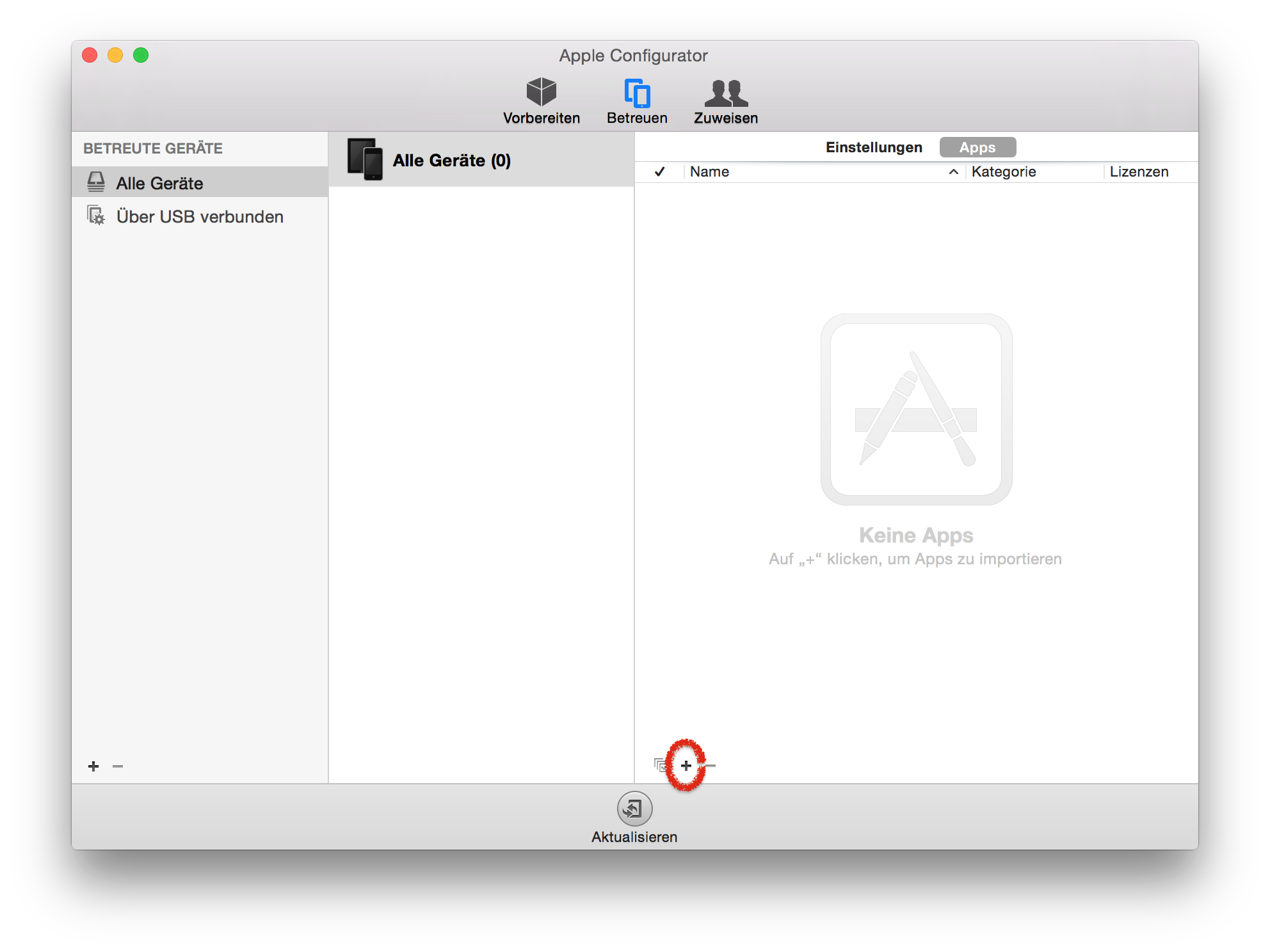Click the devices icon beside Alle Geräte (0)

pyautogui.click(x=365, y=159)
